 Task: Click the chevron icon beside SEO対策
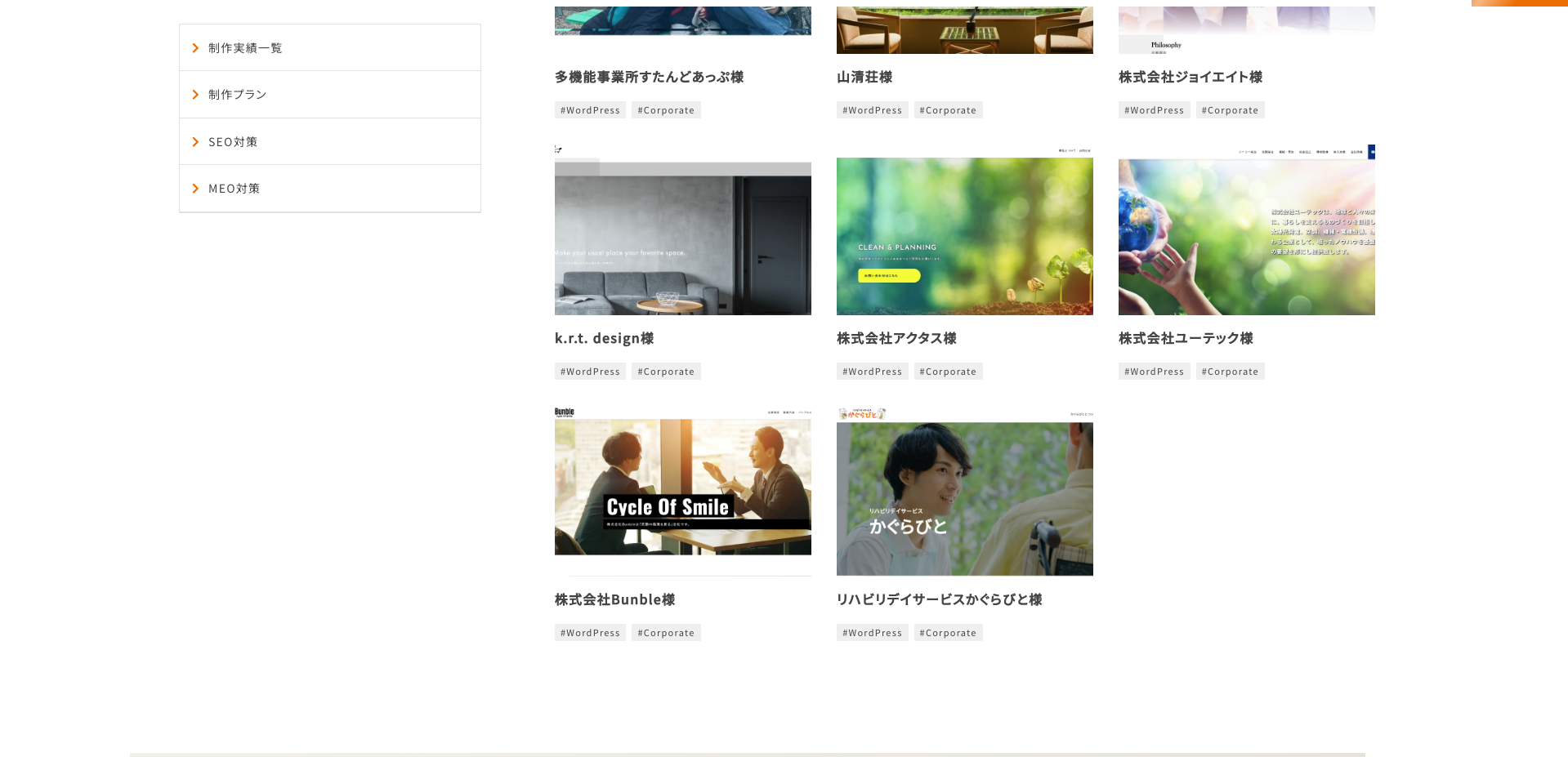(195, 141)
